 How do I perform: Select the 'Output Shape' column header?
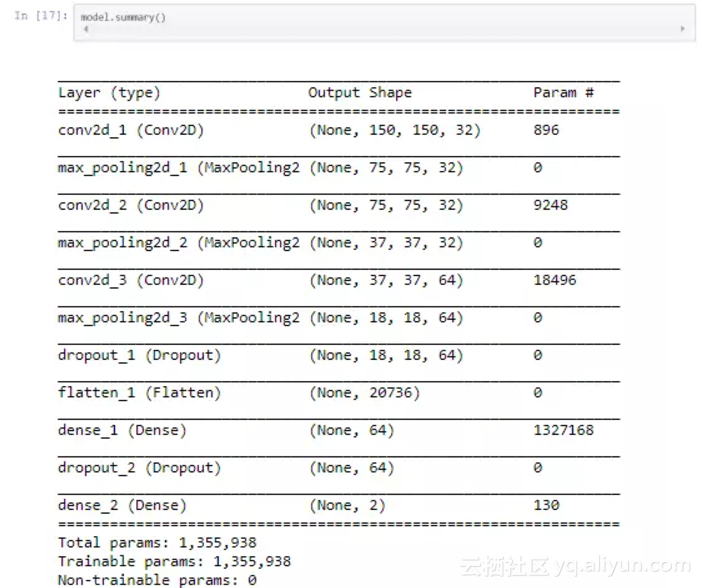tap(360, 93)
